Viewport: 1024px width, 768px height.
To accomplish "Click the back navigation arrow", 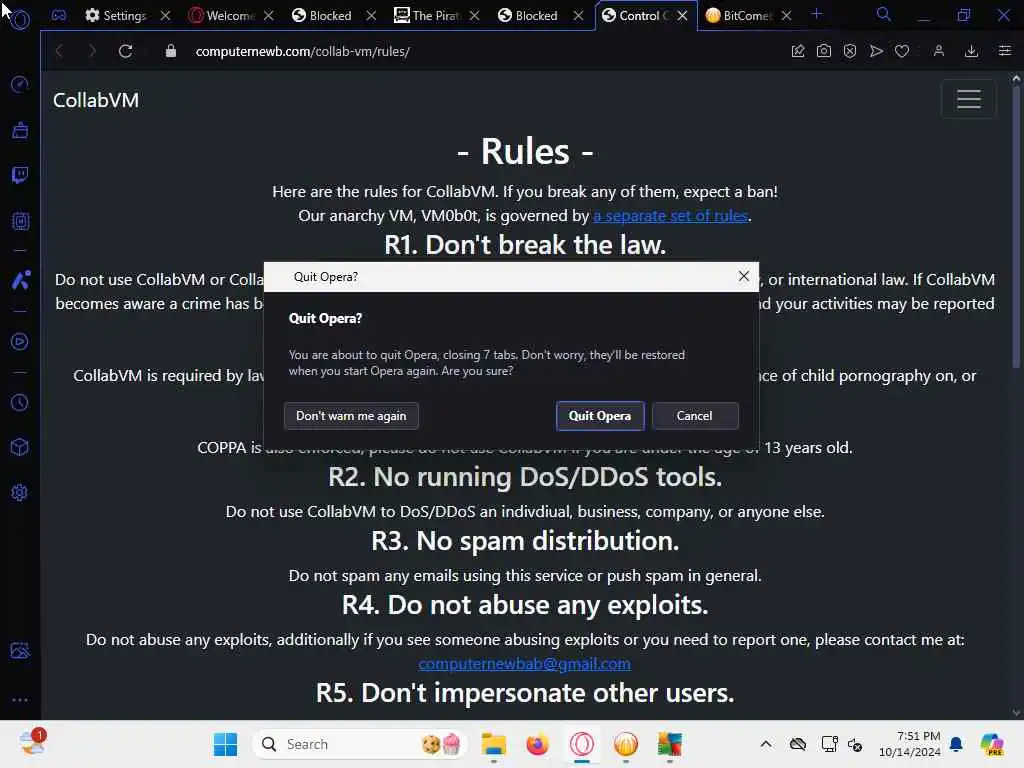I will 59,51.
